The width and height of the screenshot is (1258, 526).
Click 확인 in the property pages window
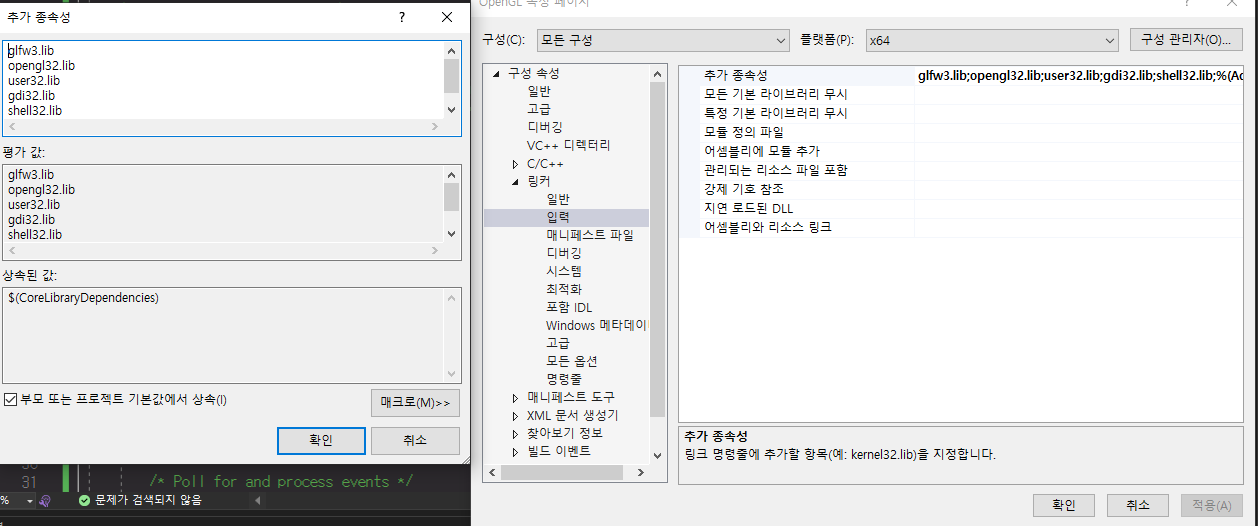(x=1064, y=505)
